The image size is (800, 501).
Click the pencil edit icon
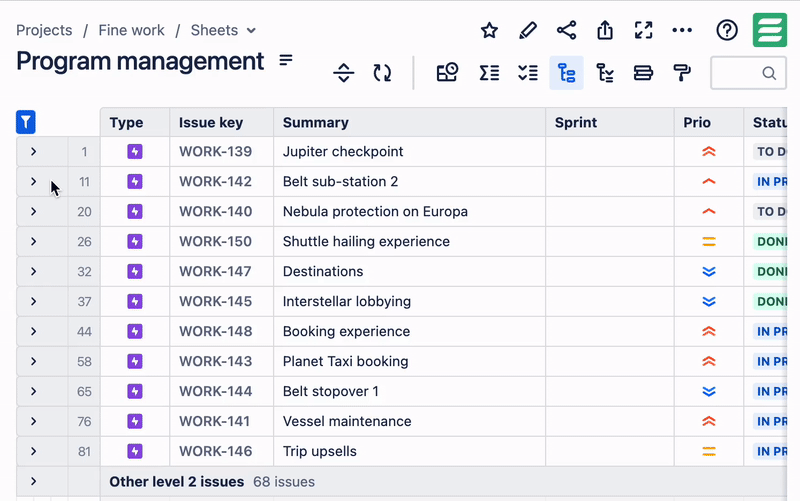[x=528, y=31]
